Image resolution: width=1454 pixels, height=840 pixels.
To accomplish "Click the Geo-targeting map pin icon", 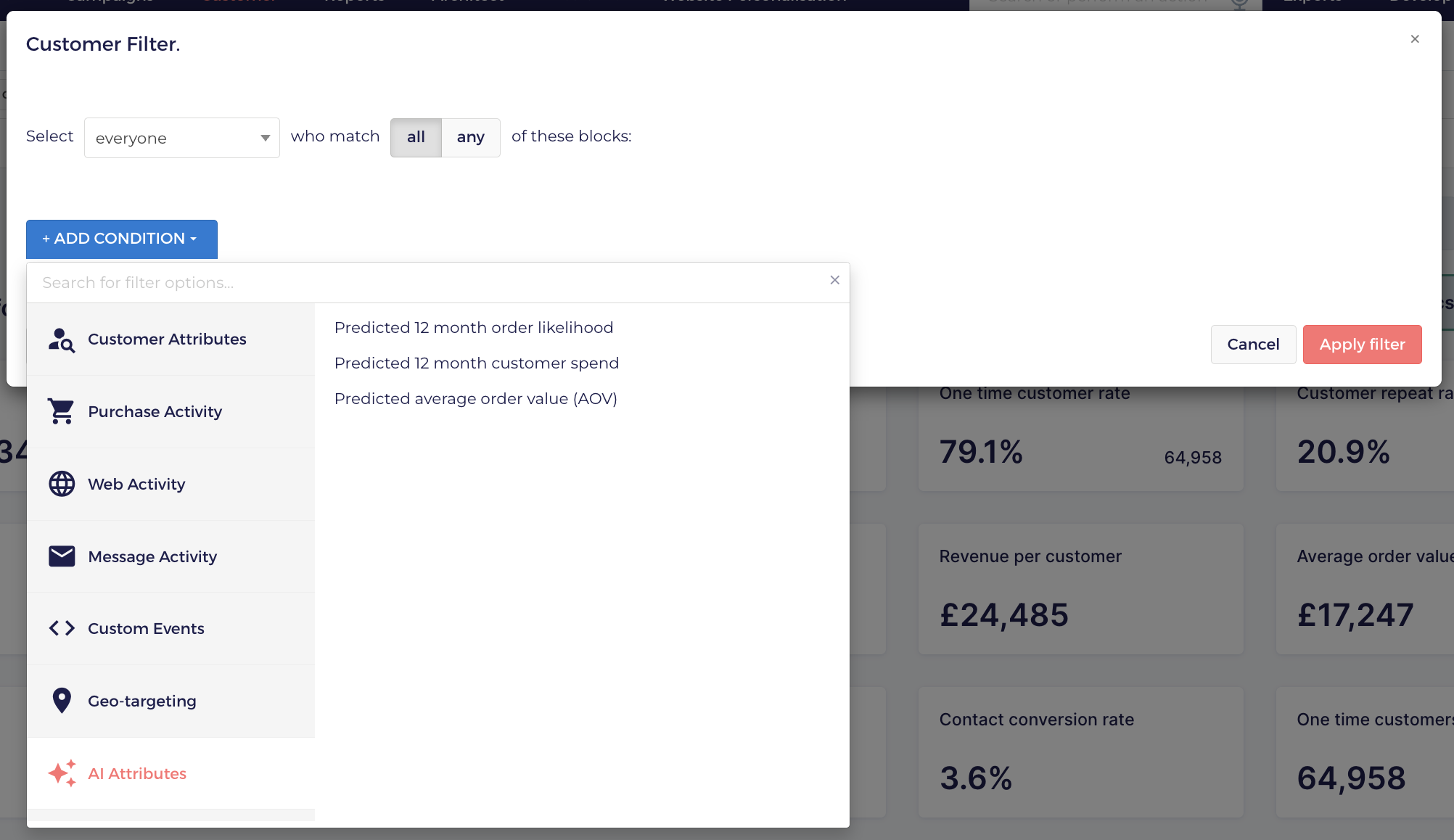I will pos(62,701).
